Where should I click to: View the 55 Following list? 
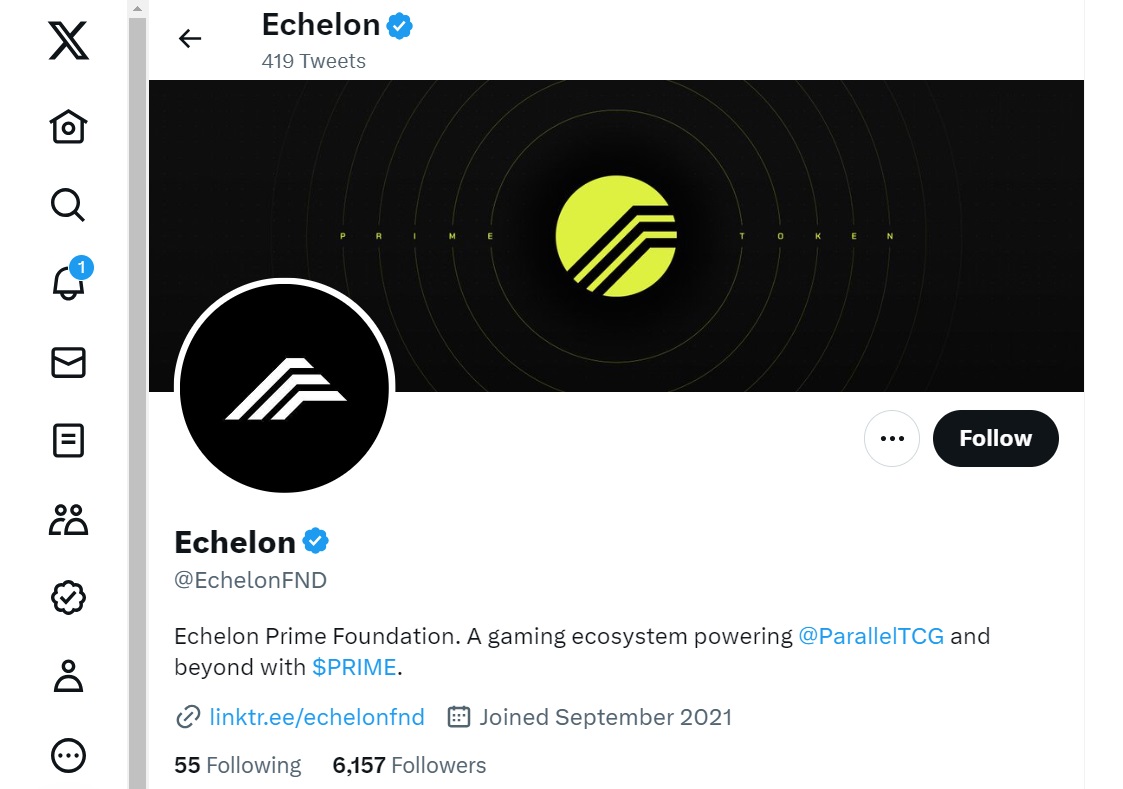(x=238, y=765)
